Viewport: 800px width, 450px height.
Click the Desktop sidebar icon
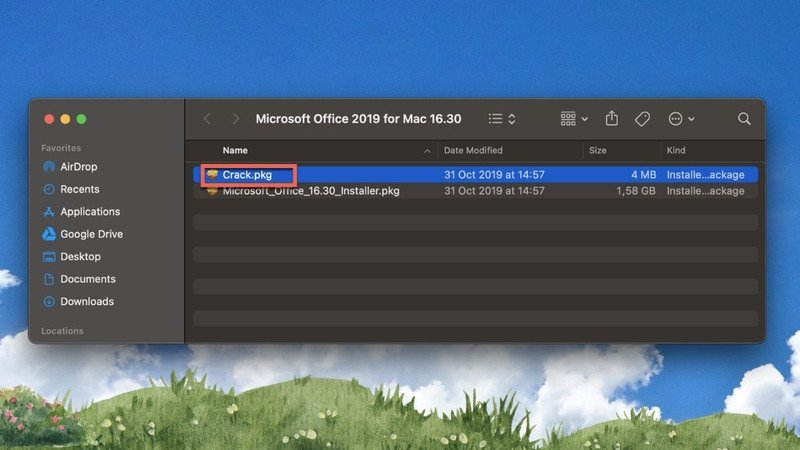[49, 257]
